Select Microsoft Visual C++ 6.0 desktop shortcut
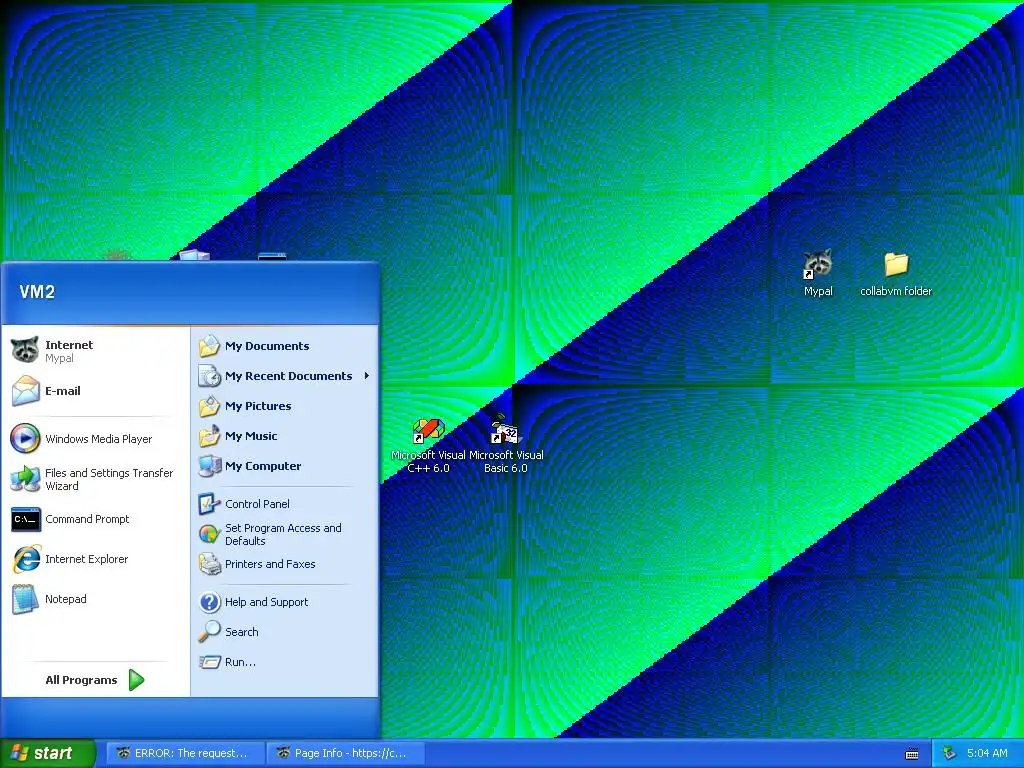 click(x=428, y=447)
